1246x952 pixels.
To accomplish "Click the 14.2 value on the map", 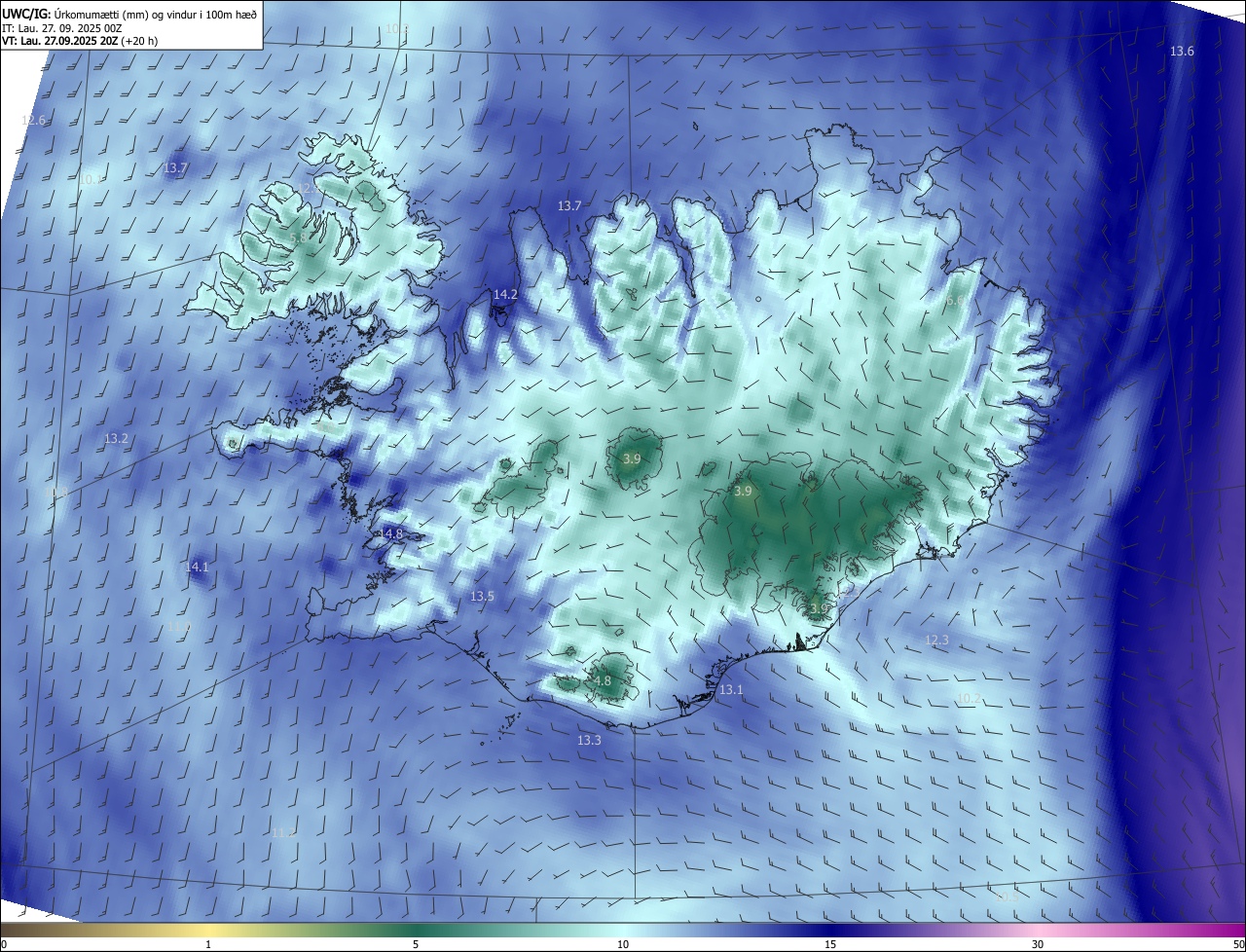I will [x=505, y=294].
